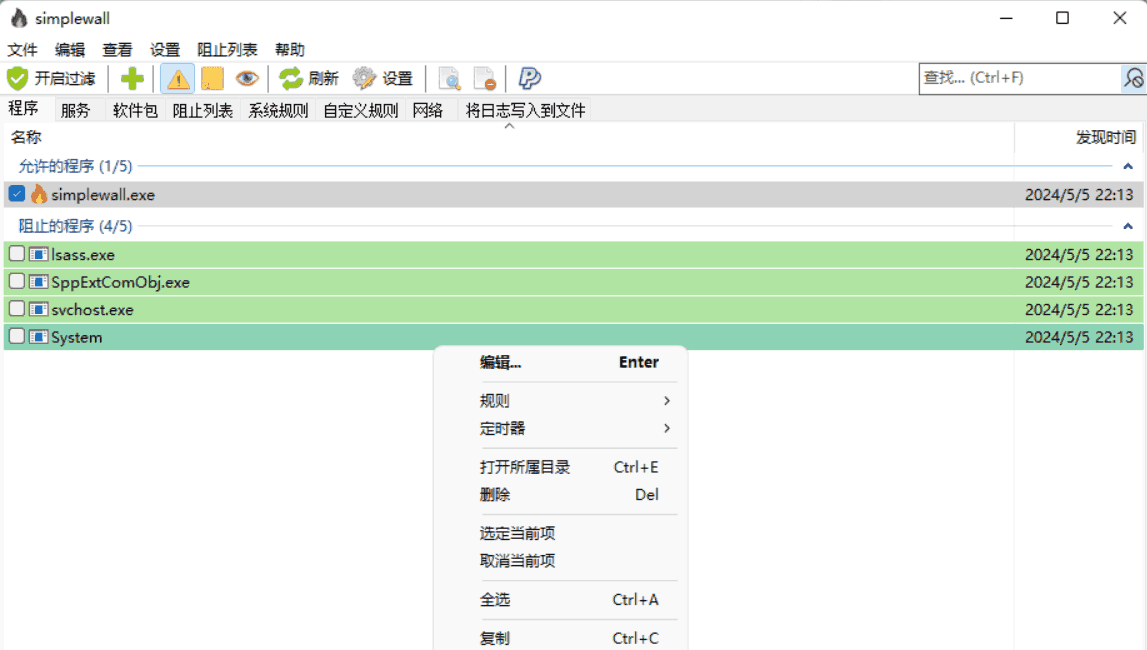Click the clear log document icon
1147x650 pixels.
pyautogui.click(x=484, y=78)
